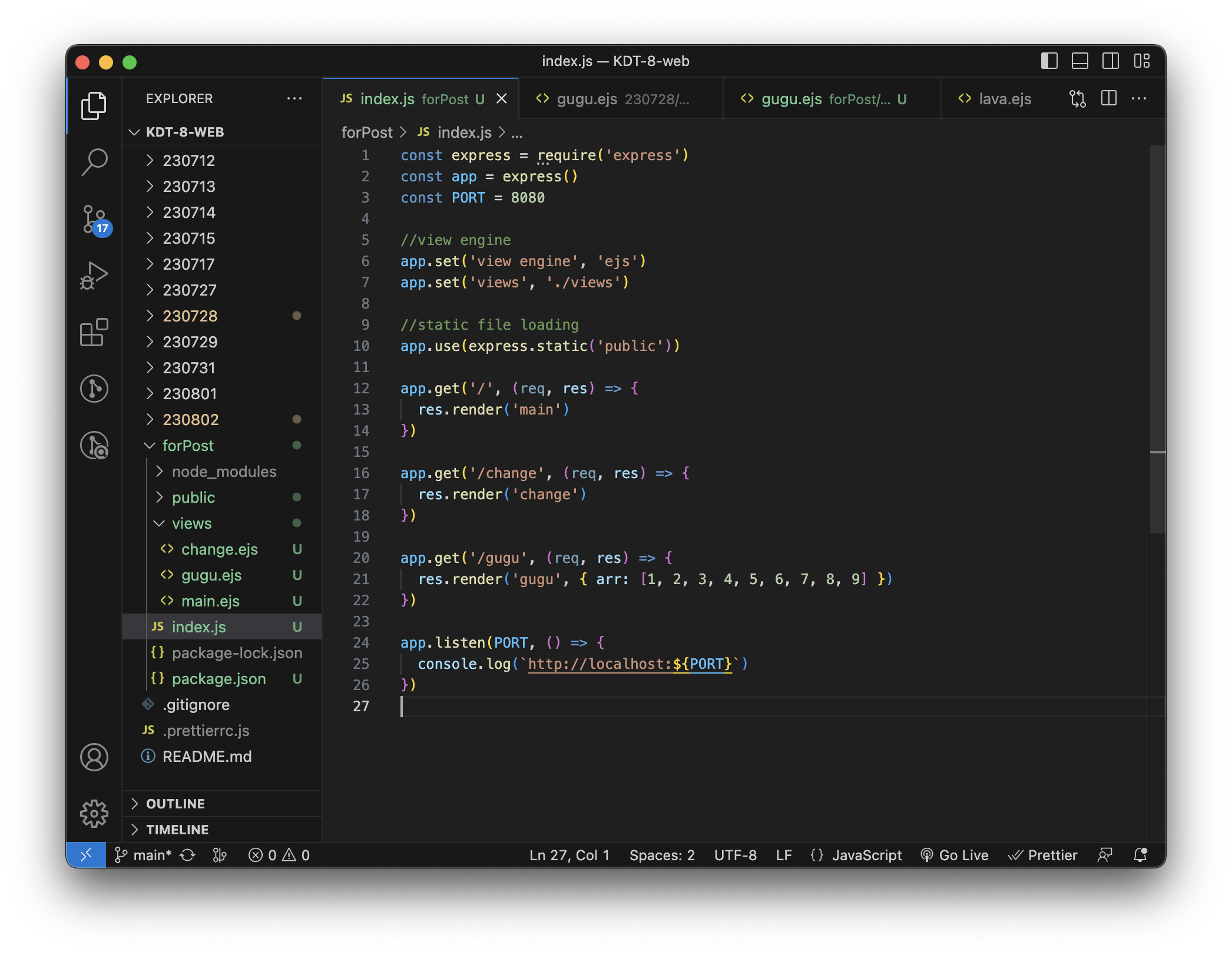Open changes compare icon in editor toolbar
The width and height of the screenshot is (1232, 955).
(x=1078, y=99)
